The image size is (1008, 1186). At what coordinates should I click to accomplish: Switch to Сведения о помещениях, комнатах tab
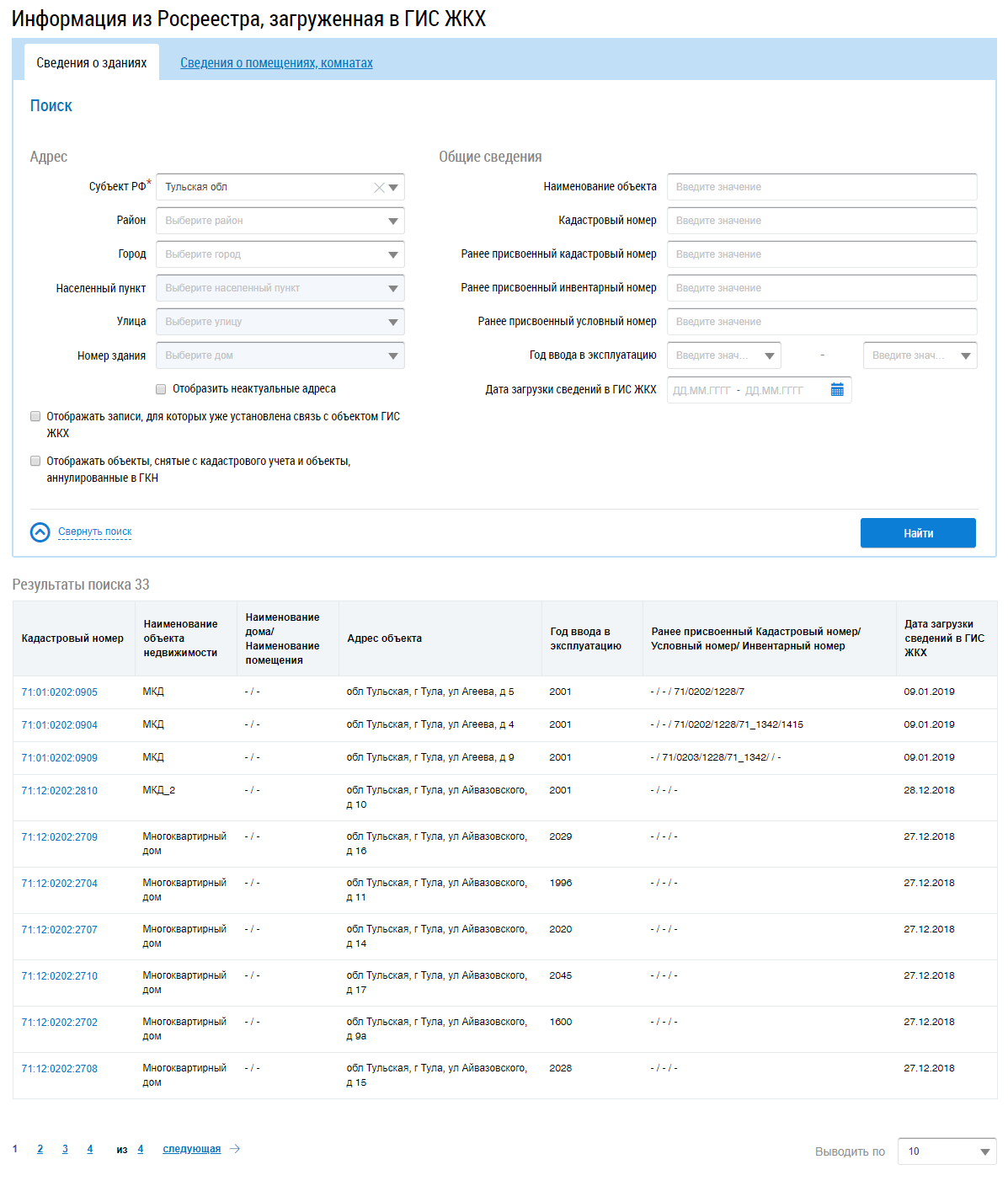[x=276, y=63]
